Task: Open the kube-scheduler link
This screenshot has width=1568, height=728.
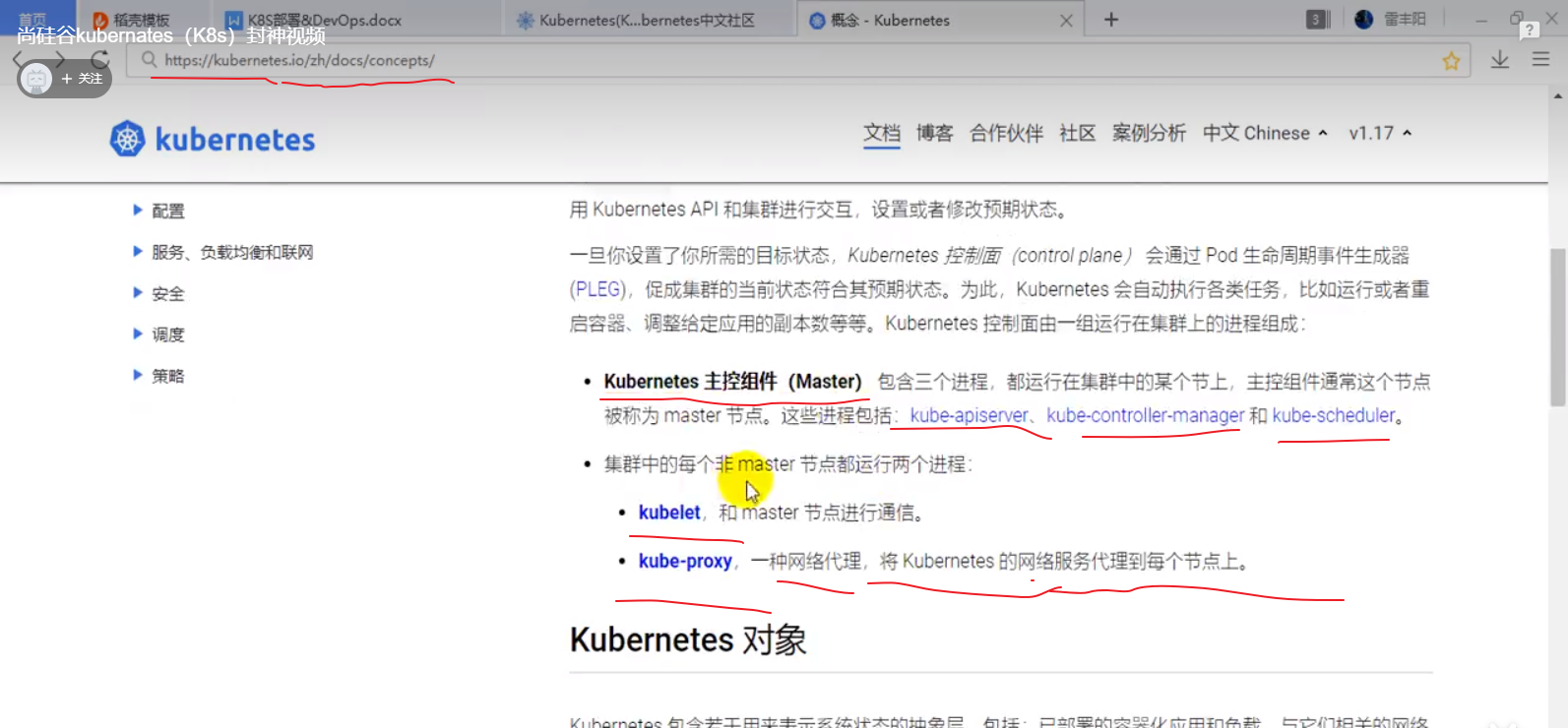Action: (x=1333, y=415)
